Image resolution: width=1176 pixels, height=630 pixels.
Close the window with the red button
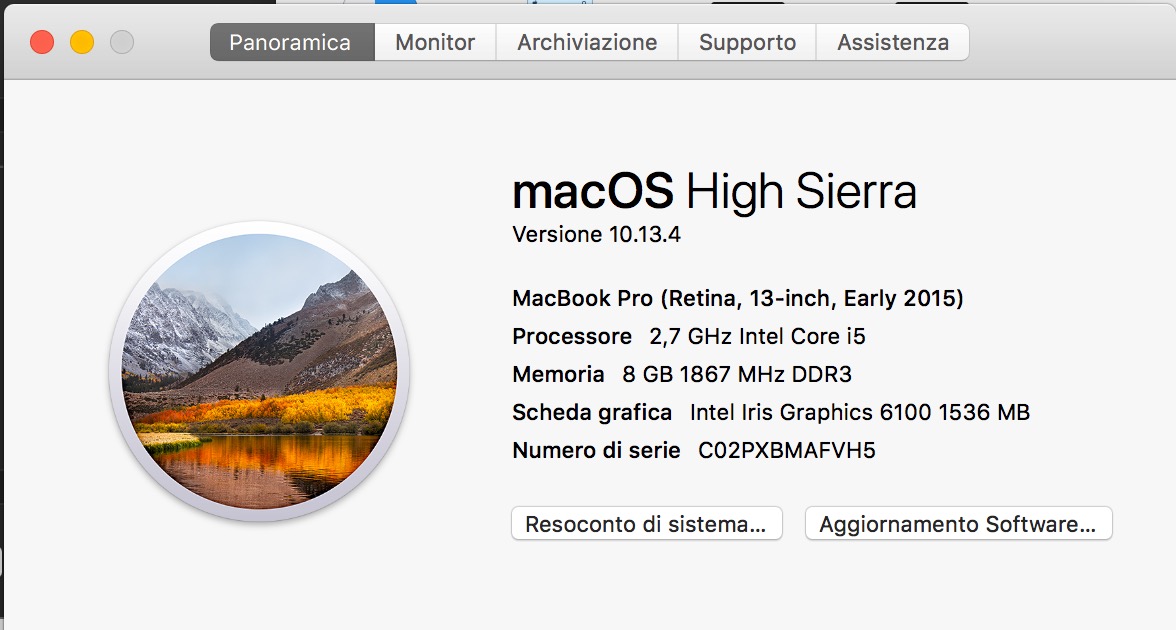pyautogui.click(x=42, y=42)
